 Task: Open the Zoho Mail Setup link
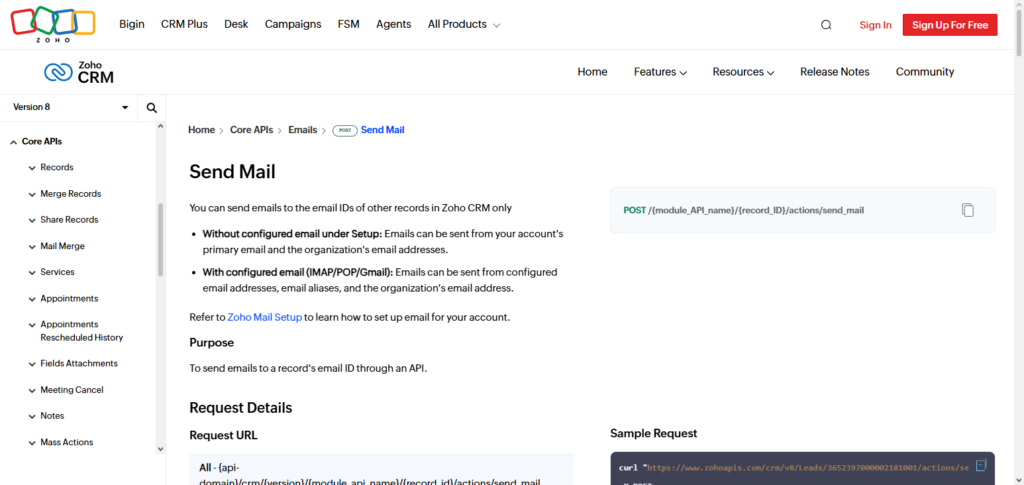pos(264,317)
